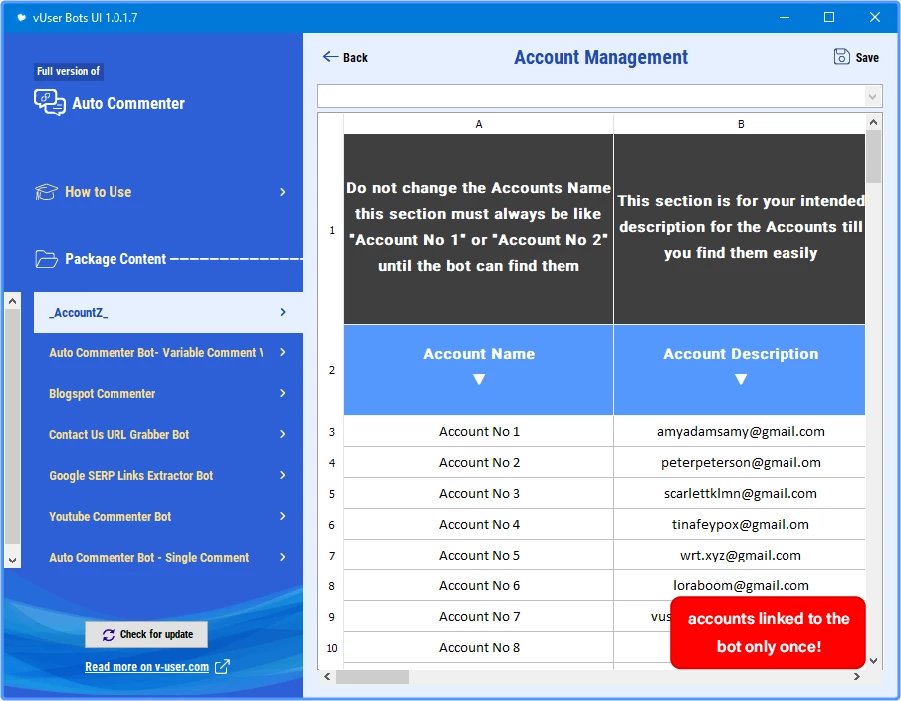Viewport: 901px width, 701px height.
Task: Select cell 'peterpeterson@gmail.om'
Action: (x=740, y=463)
